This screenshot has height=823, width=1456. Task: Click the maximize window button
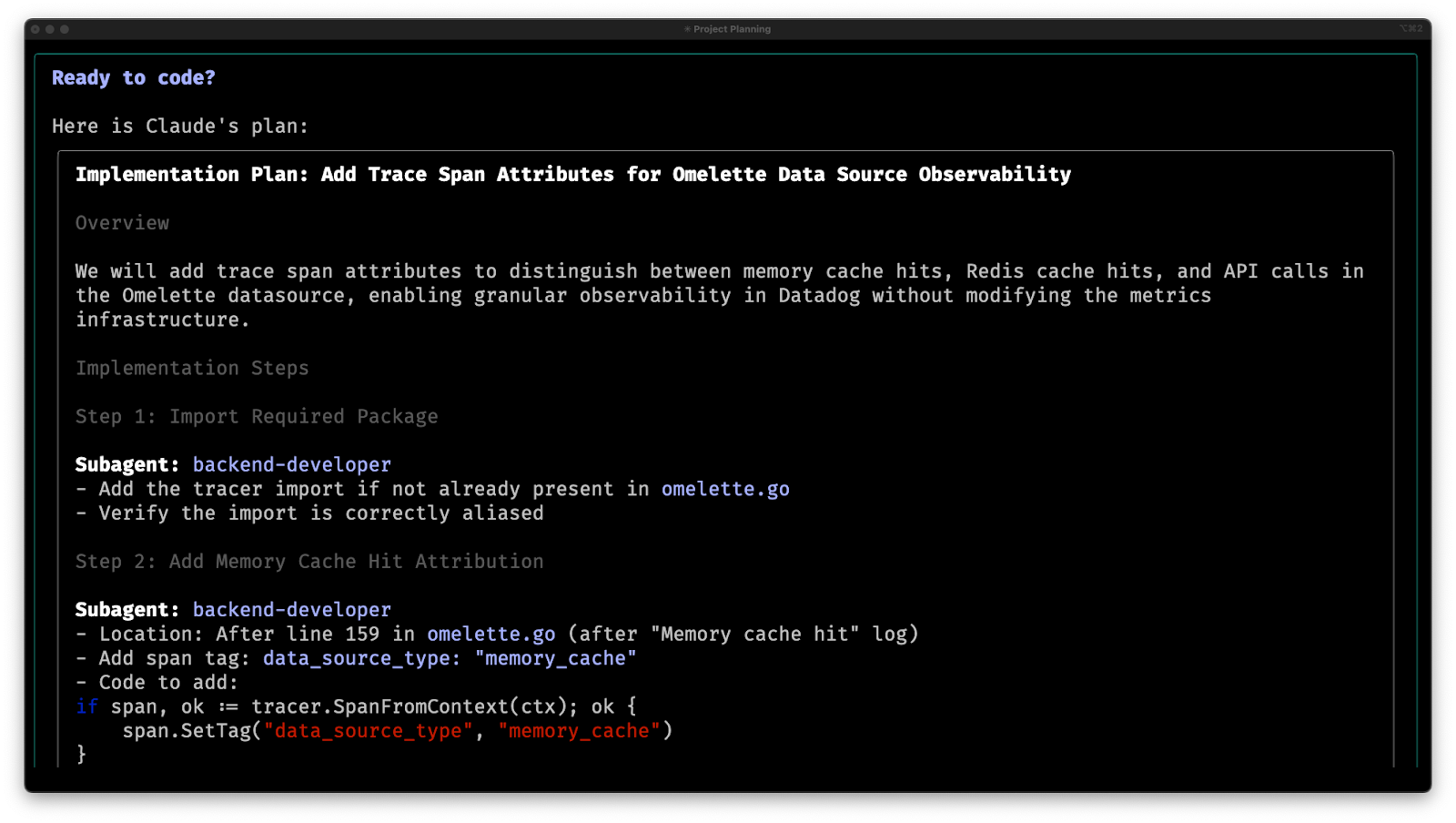(65, 29)
